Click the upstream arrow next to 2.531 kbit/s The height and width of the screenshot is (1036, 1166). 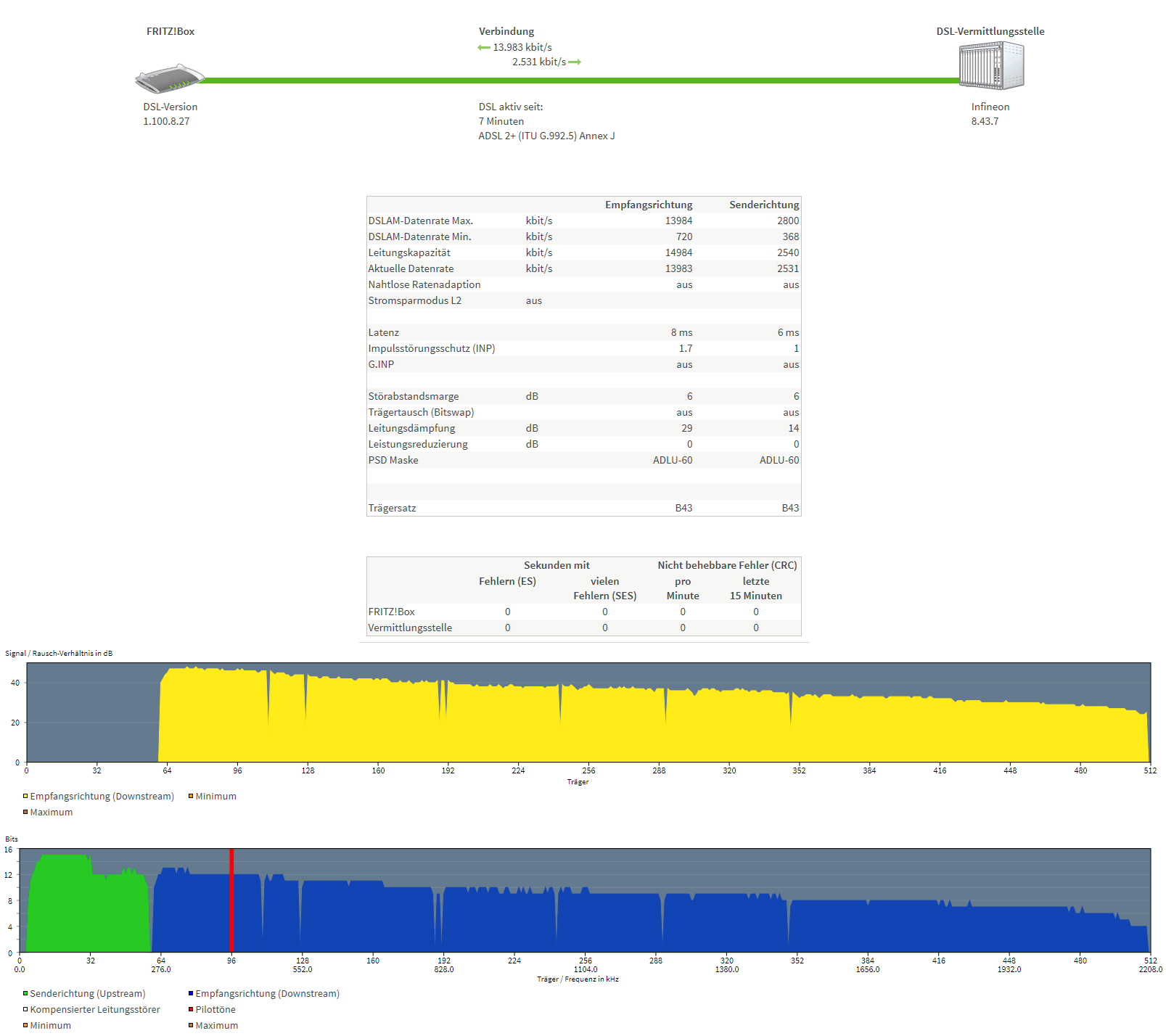coord(575,62)
